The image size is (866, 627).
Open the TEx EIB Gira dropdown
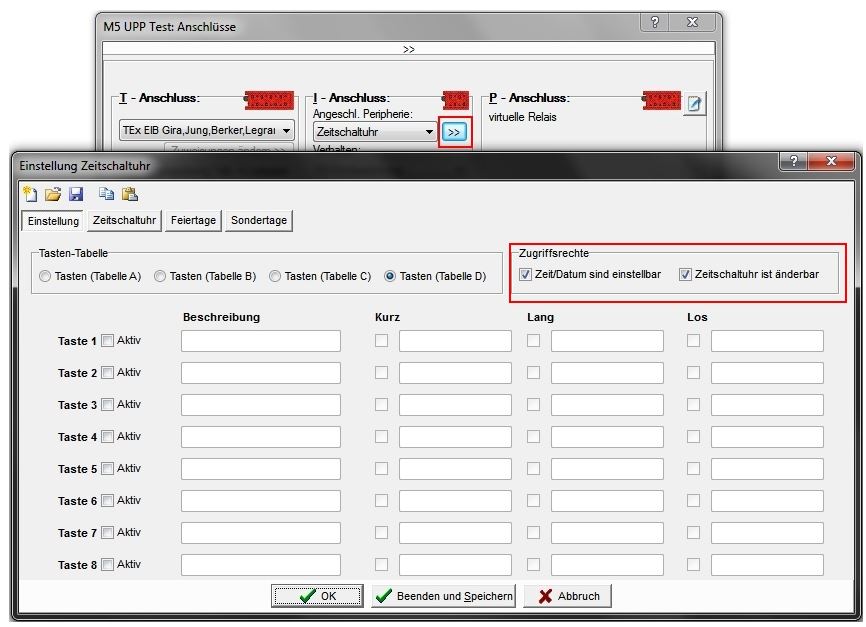click(287, 131)
